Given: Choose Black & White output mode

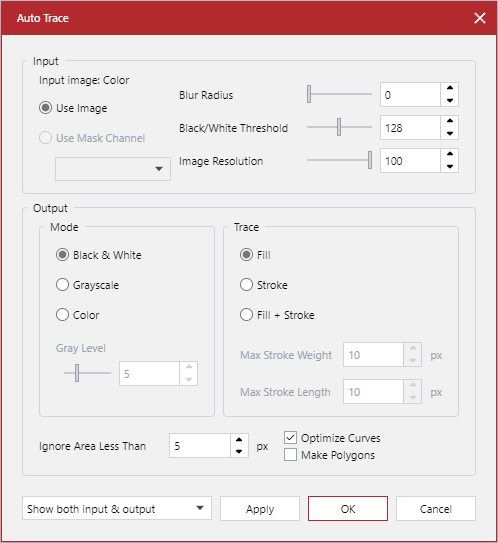Looking at the screenshot, I should pyautogui.click(x=62, y=255).
